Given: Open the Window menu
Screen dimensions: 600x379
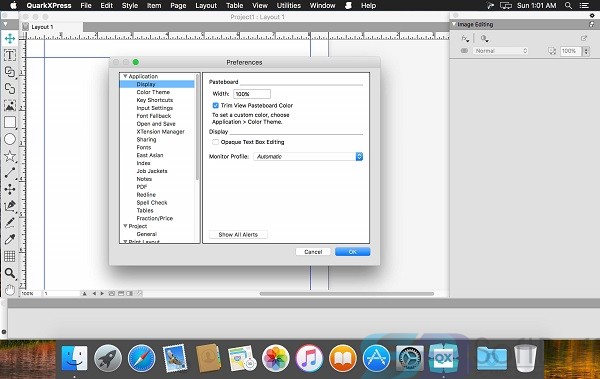Looking at the screenshot, I should pyautogui.click(x=322, y=5).
